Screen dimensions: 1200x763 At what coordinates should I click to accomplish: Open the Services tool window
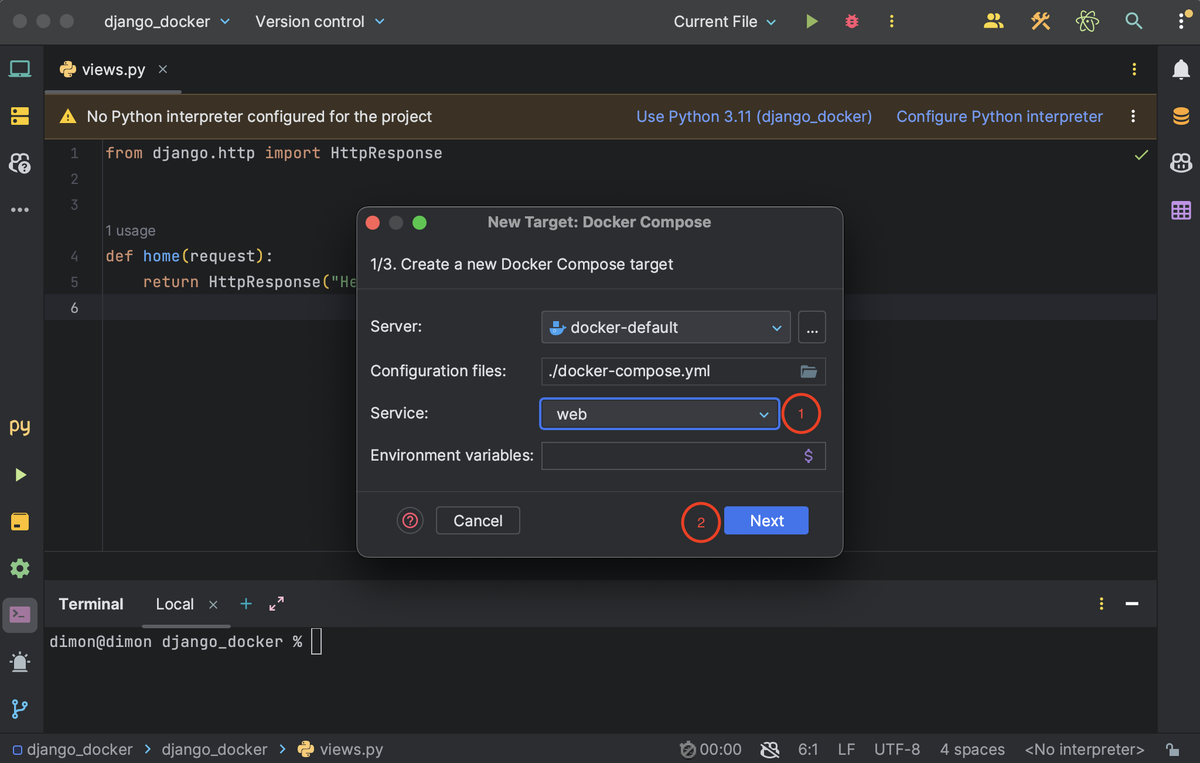pos(20,568)
